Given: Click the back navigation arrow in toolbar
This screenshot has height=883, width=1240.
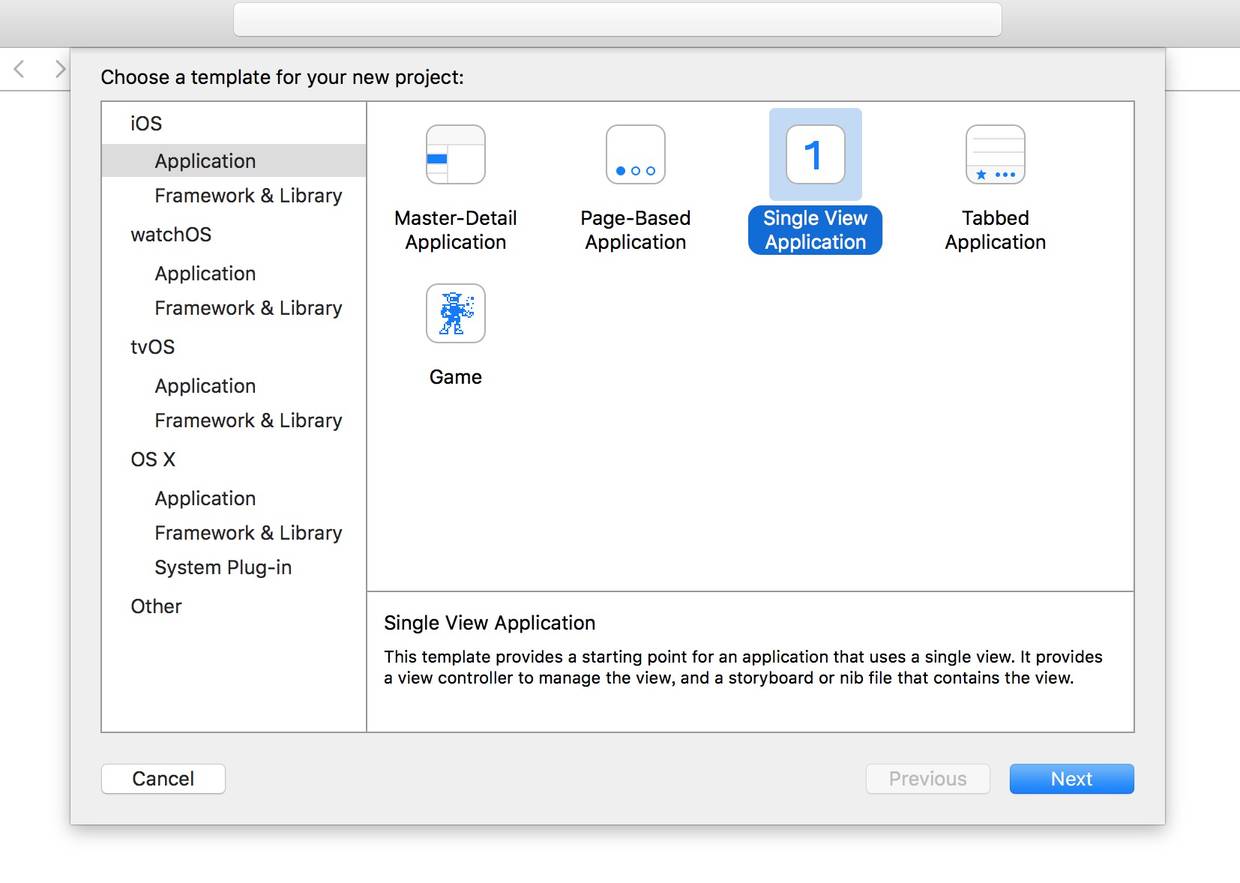Looking at the screenshot, I should point(19,69).
